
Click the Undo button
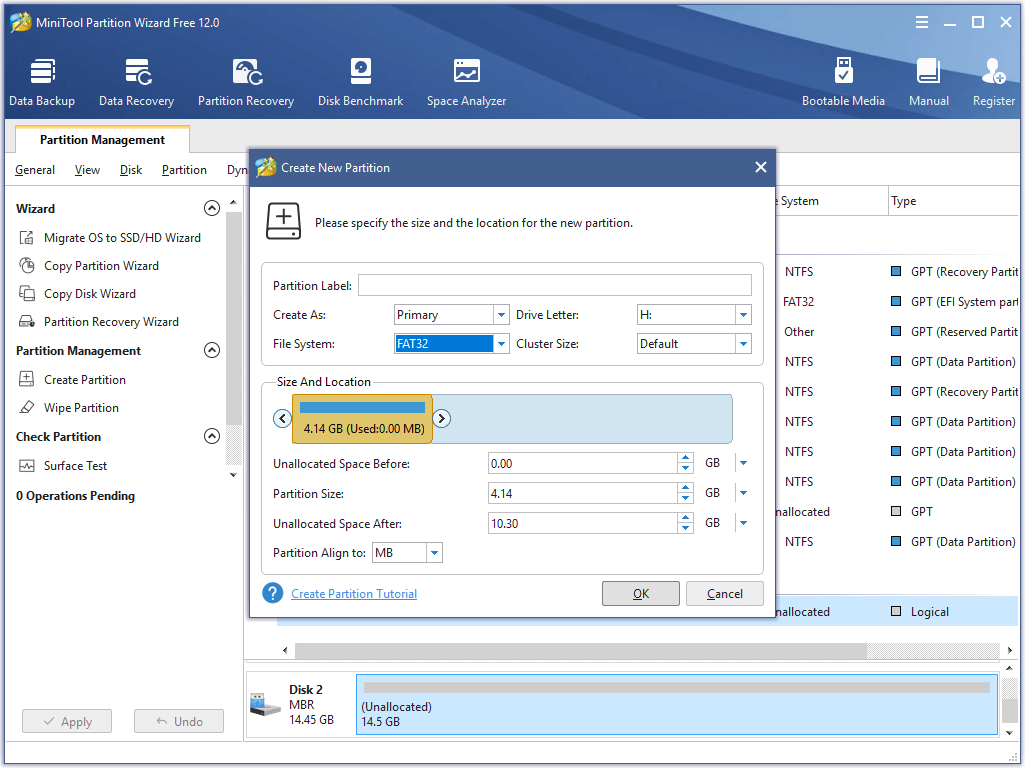(178, 722)
